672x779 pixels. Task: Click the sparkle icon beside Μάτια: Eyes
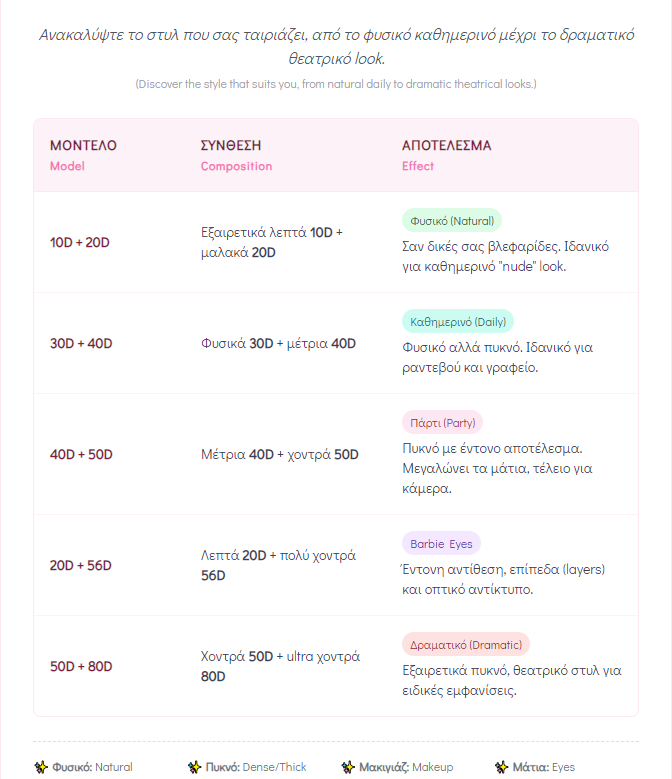click(502, 767)
